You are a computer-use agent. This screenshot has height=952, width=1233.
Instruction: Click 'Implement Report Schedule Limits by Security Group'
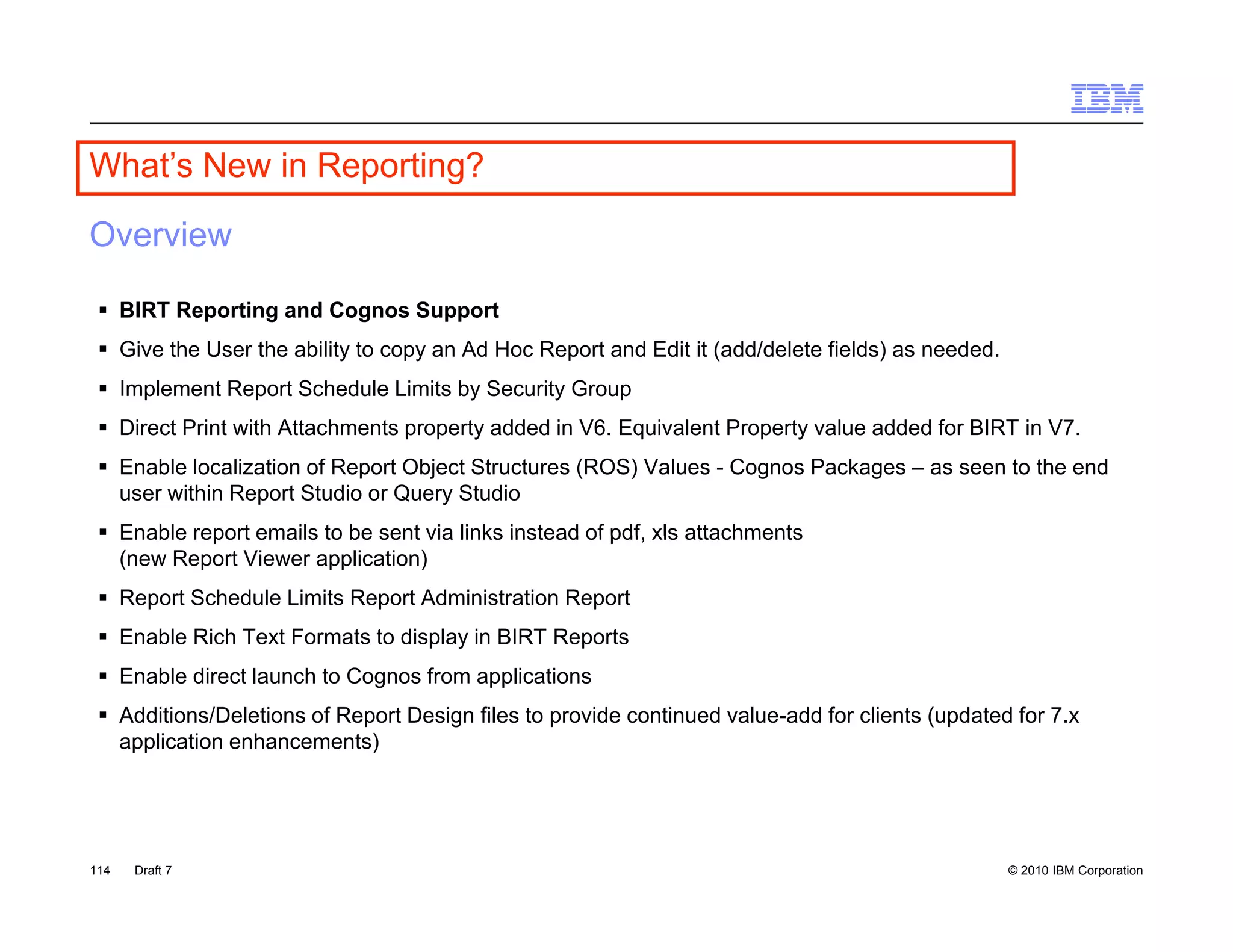tap(375, 389)
